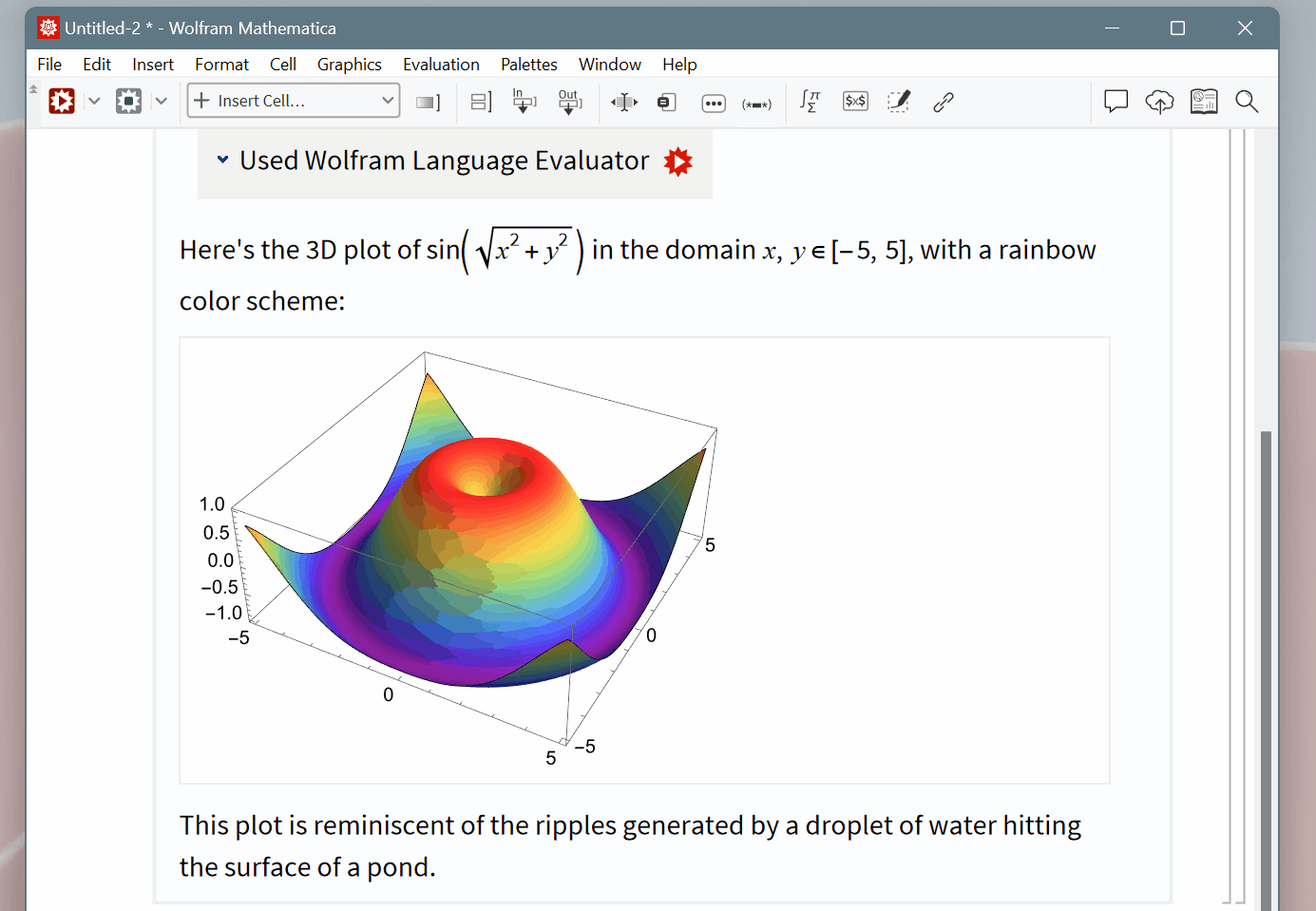Open the search icon in the toolbar

1247,101
